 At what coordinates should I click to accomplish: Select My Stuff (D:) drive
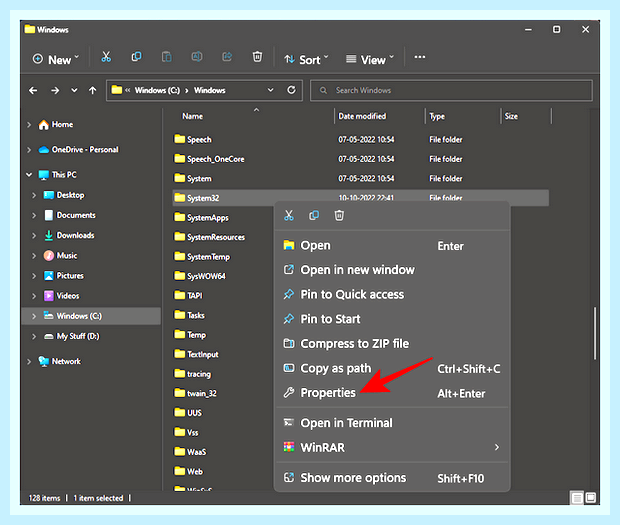pyautogui.click(x=78, y=336)
